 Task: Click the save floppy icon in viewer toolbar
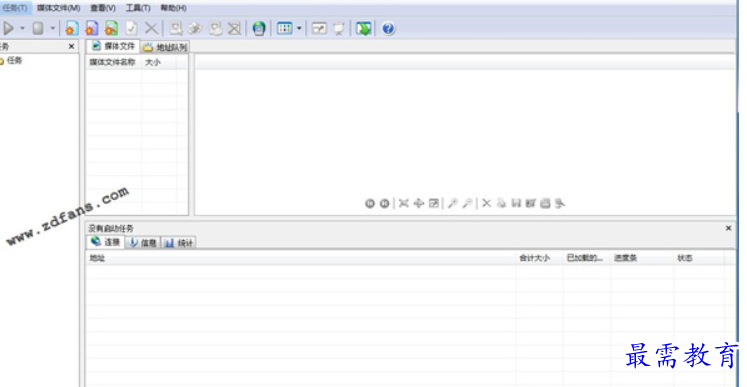coord(516,204)
